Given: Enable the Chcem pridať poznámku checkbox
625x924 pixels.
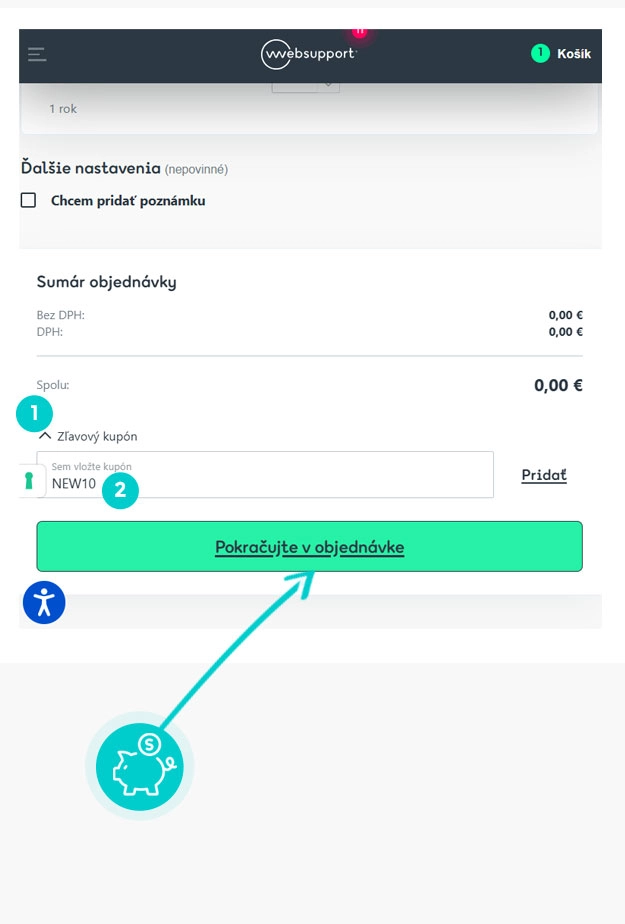Looking at the screenshot, I should (x=27, y=200).
